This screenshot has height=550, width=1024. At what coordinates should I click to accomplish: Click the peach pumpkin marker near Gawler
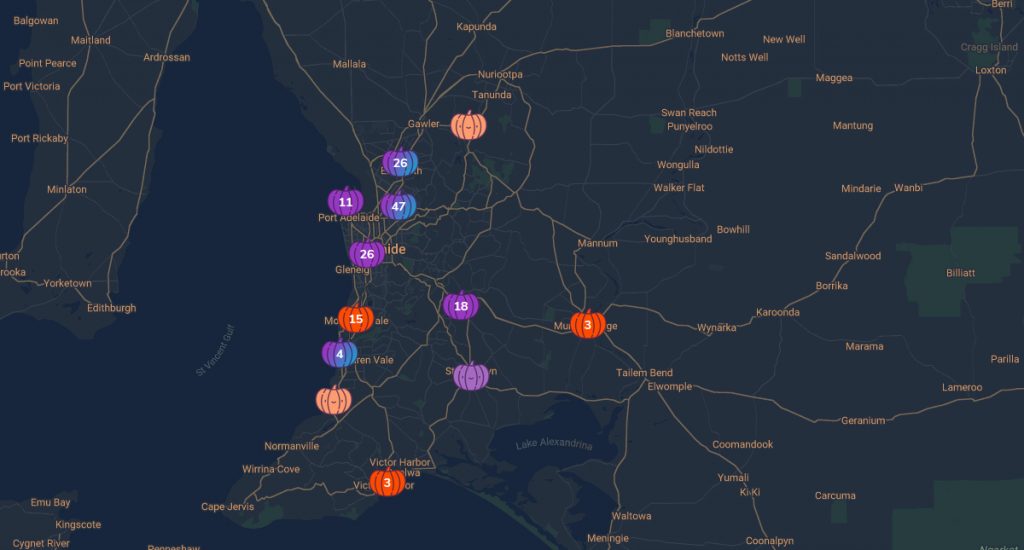[468, 125]
